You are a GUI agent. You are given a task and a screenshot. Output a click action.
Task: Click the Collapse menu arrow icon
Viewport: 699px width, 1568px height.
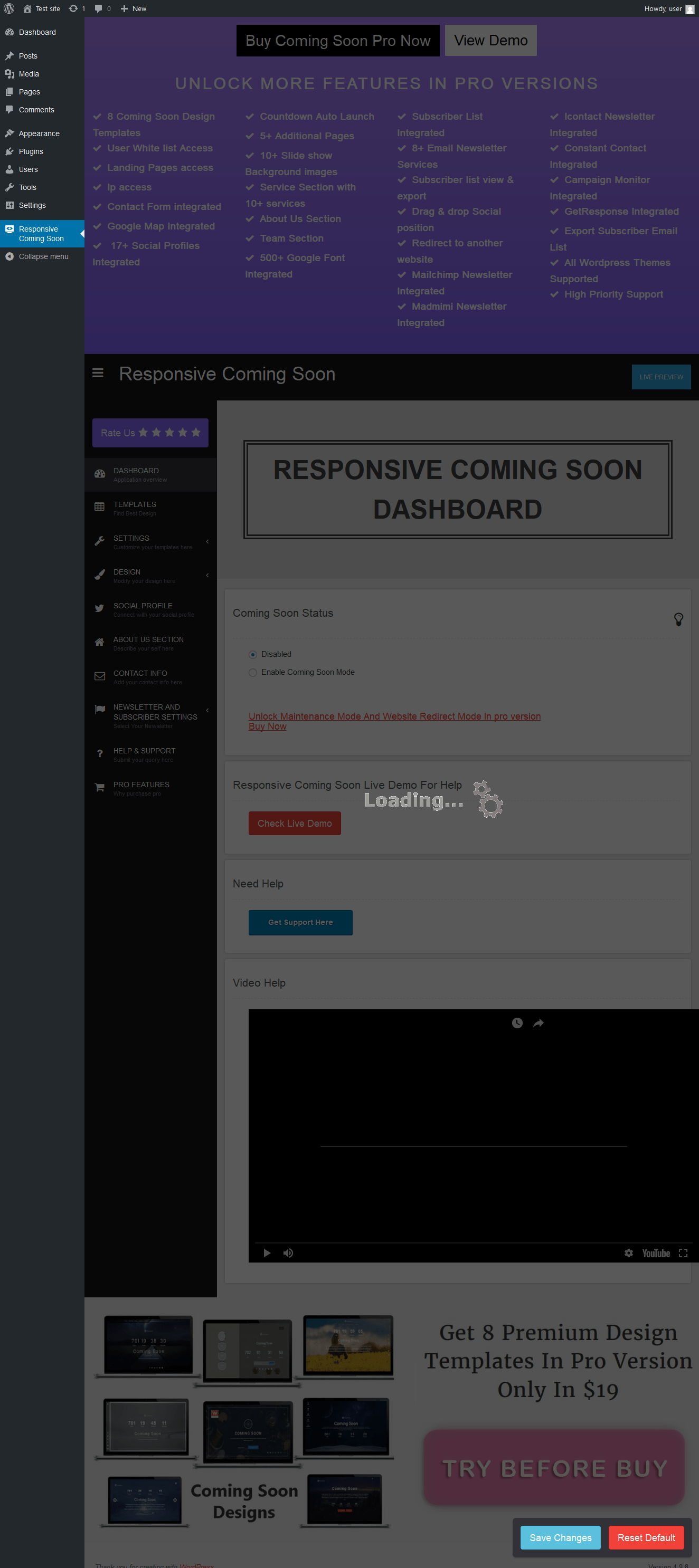pos(9,256)
